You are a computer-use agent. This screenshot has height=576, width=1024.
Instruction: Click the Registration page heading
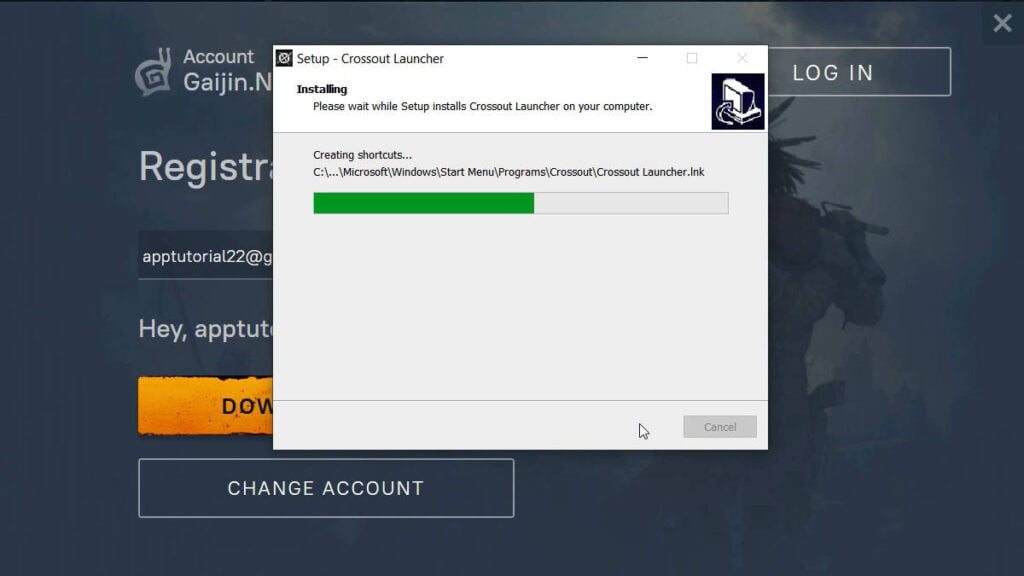(206, 166)
